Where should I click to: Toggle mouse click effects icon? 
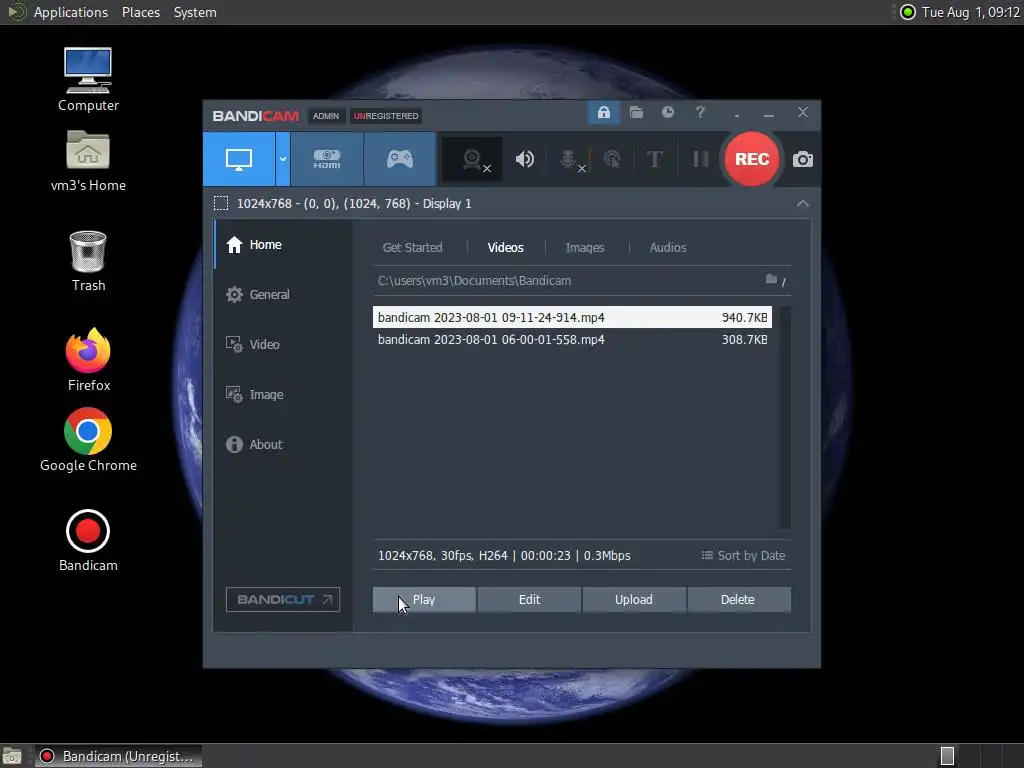612,159
